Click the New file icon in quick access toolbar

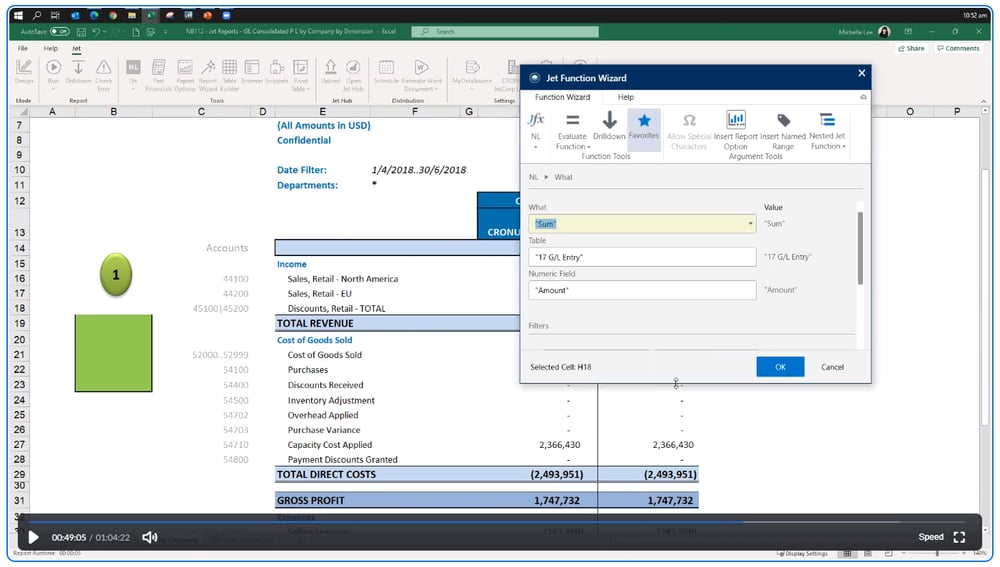(135, 31)
